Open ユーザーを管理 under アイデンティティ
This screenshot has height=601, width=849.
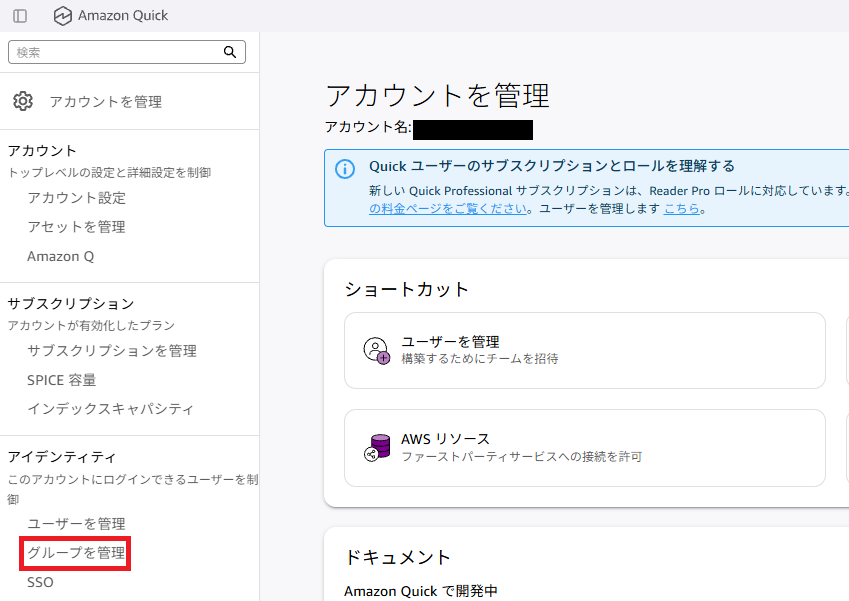coord(76,524)
